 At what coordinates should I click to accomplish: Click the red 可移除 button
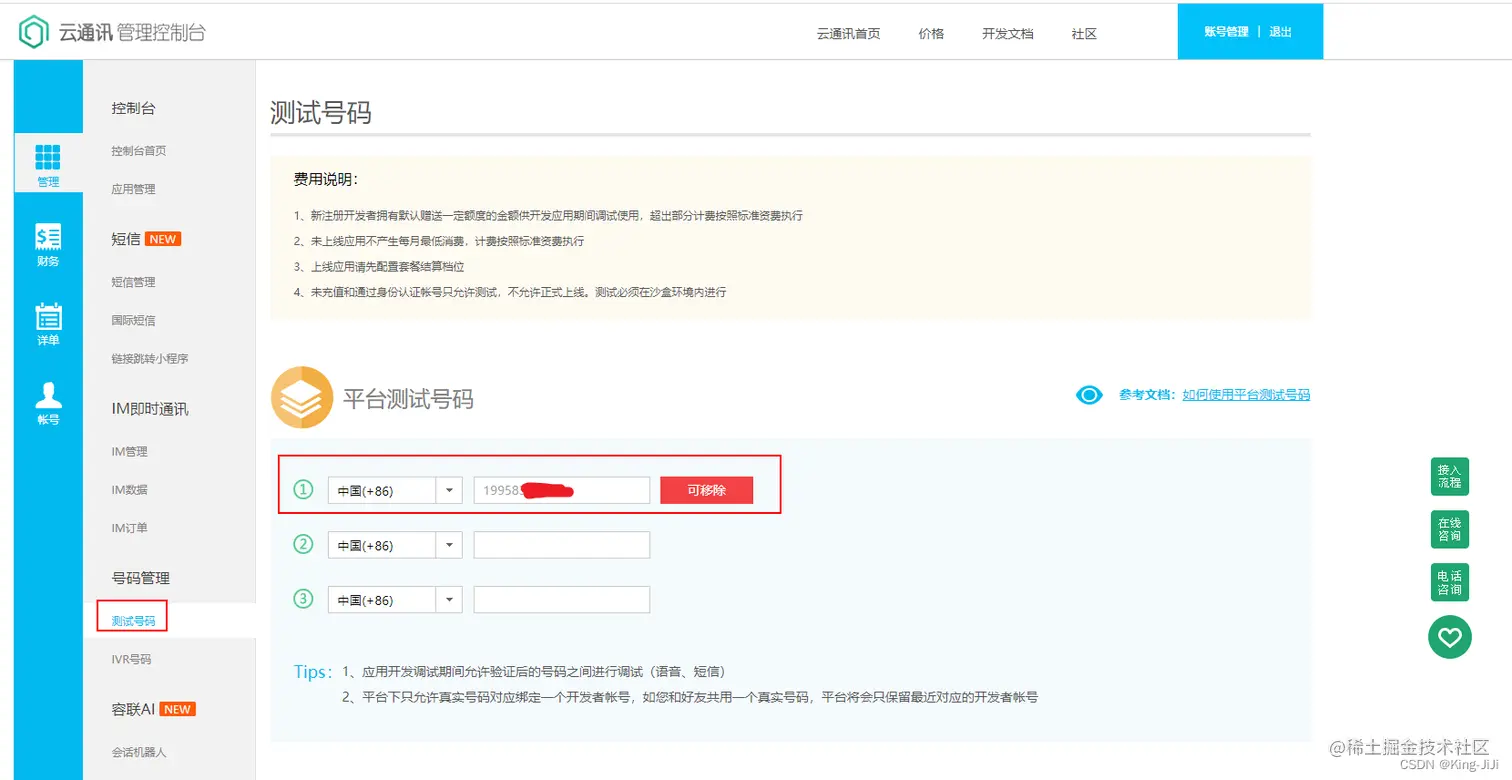pos(706,490)
